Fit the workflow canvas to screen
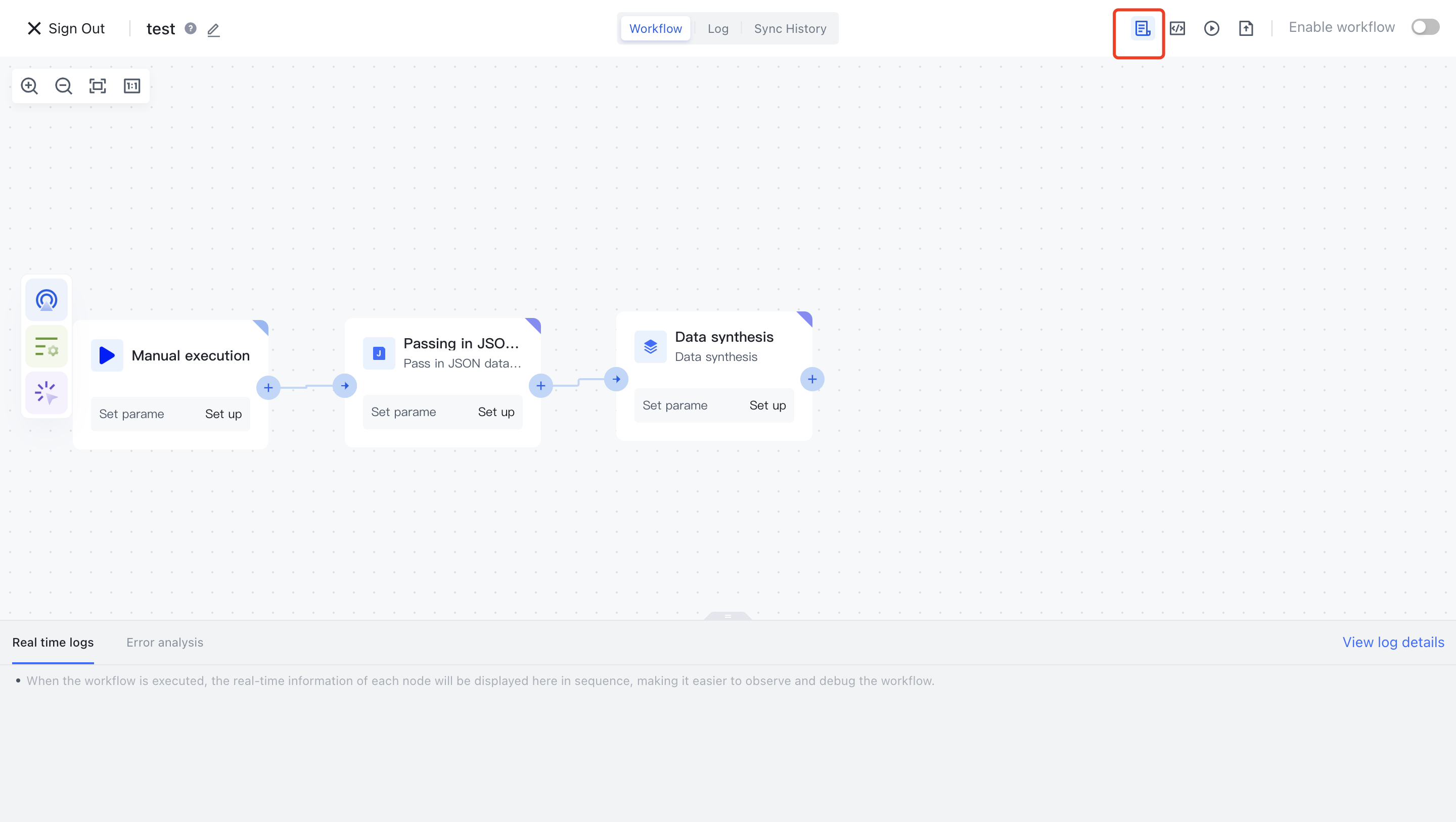This screenshot has height=822, width=1456. pyautogui.click(x=98, y=86)
